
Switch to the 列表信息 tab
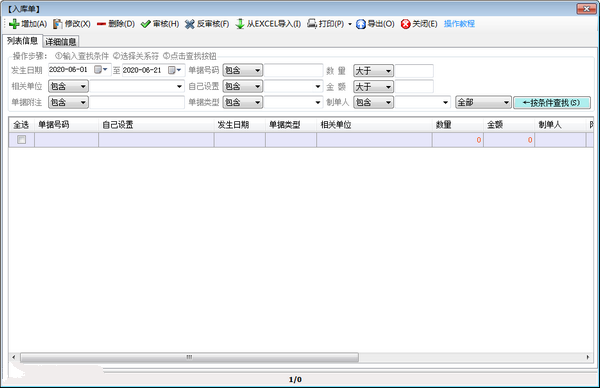point(22,41)
